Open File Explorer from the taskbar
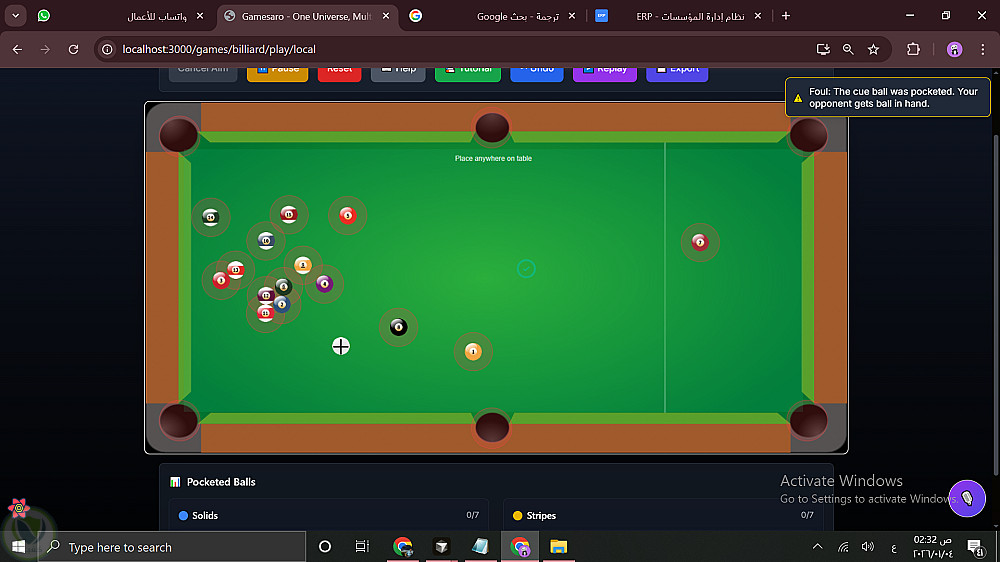 559,547
